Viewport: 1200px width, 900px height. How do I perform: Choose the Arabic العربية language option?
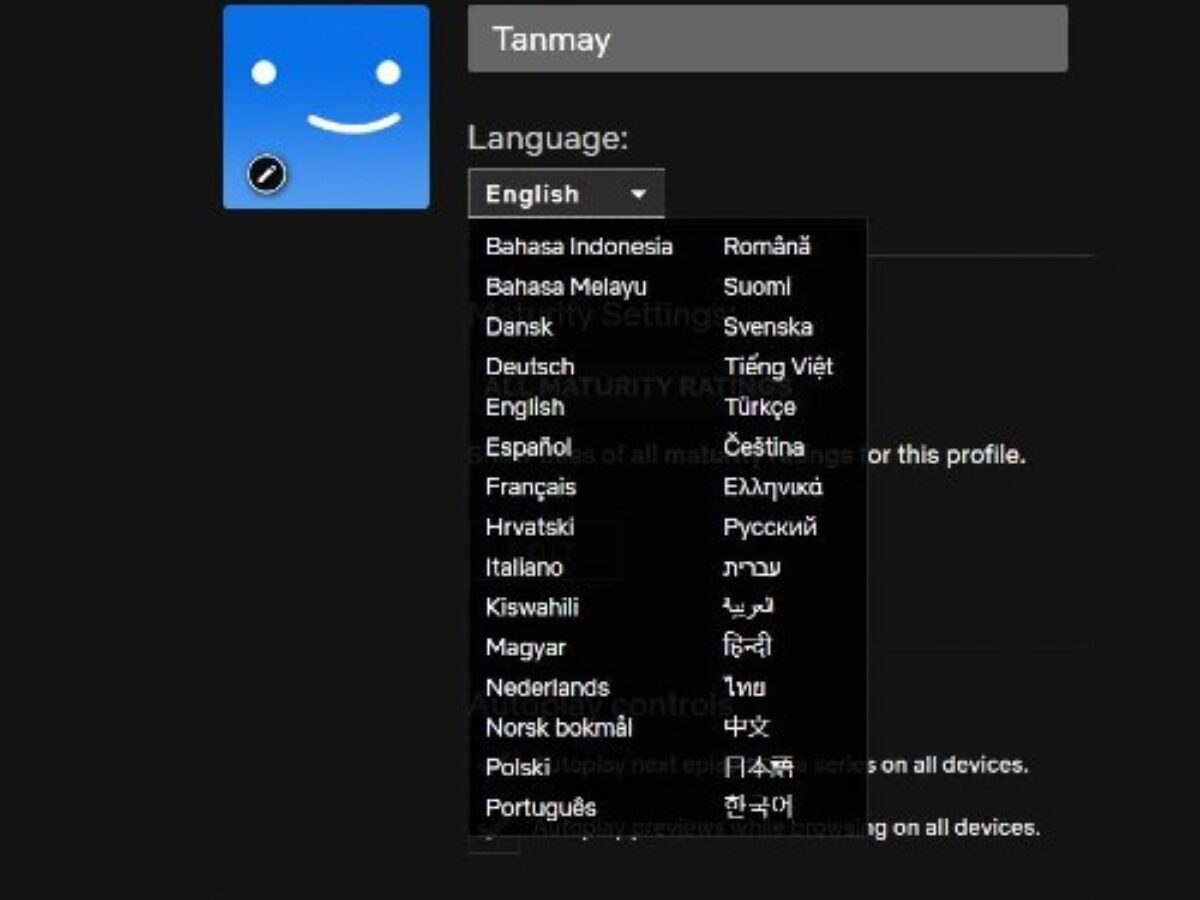[749, 607]
